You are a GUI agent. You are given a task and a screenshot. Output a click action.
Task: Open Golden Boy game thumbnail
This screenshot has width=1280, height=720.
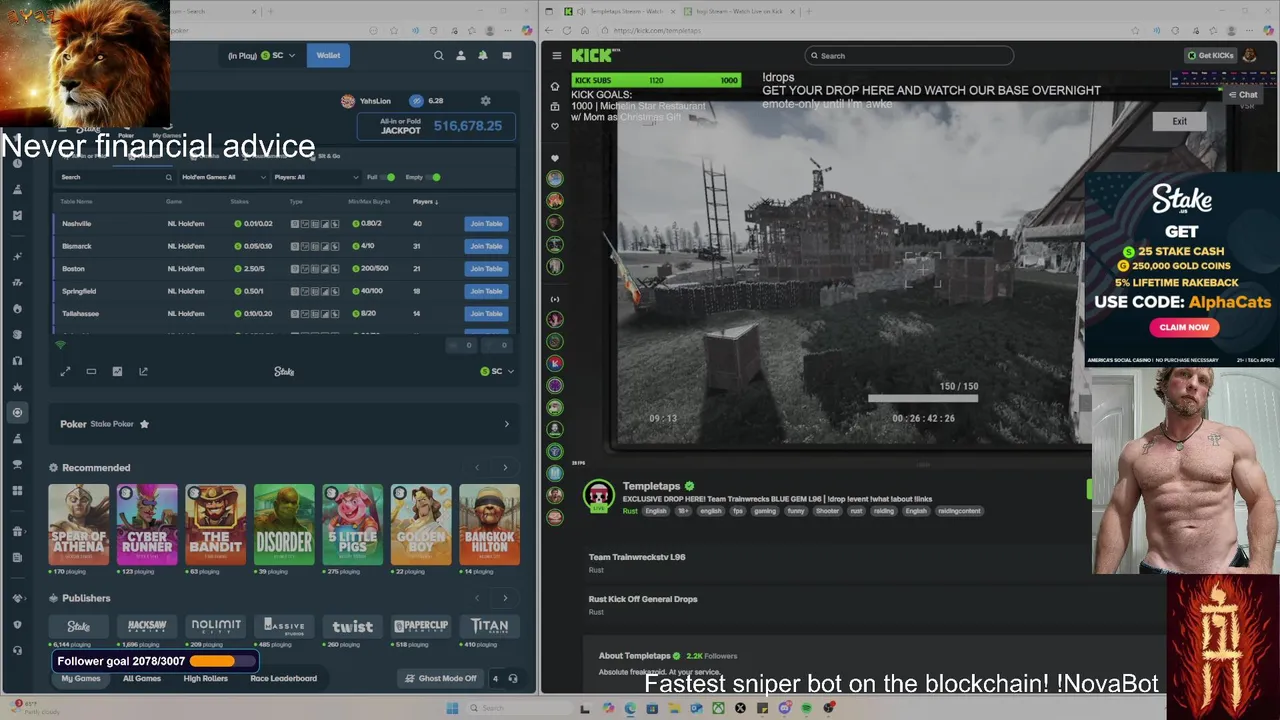click(x=421, y=525)
